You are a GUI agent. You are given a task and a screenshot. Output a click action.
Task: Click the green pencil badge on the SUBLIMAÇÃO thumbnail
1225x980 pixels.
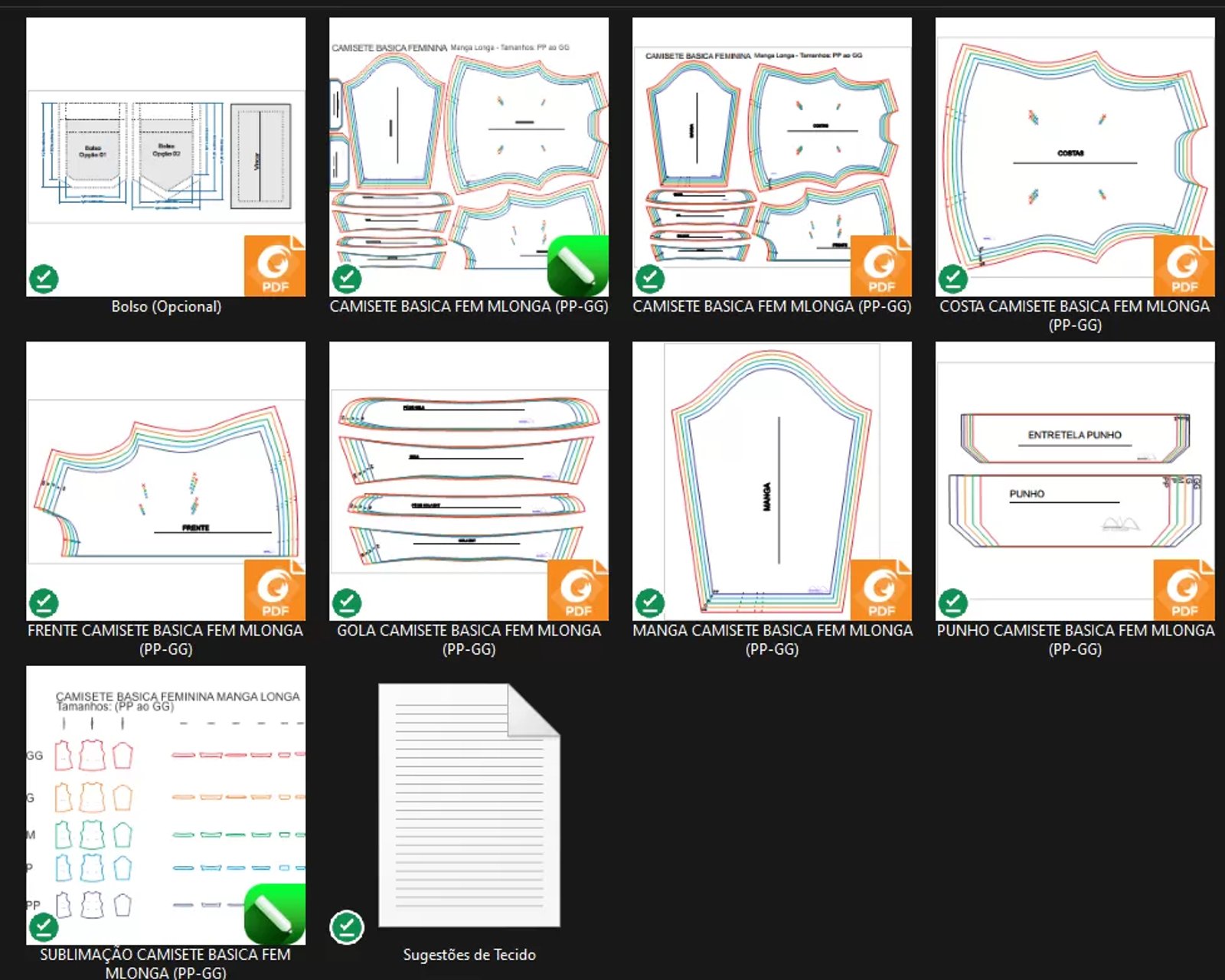coord(274,913)
